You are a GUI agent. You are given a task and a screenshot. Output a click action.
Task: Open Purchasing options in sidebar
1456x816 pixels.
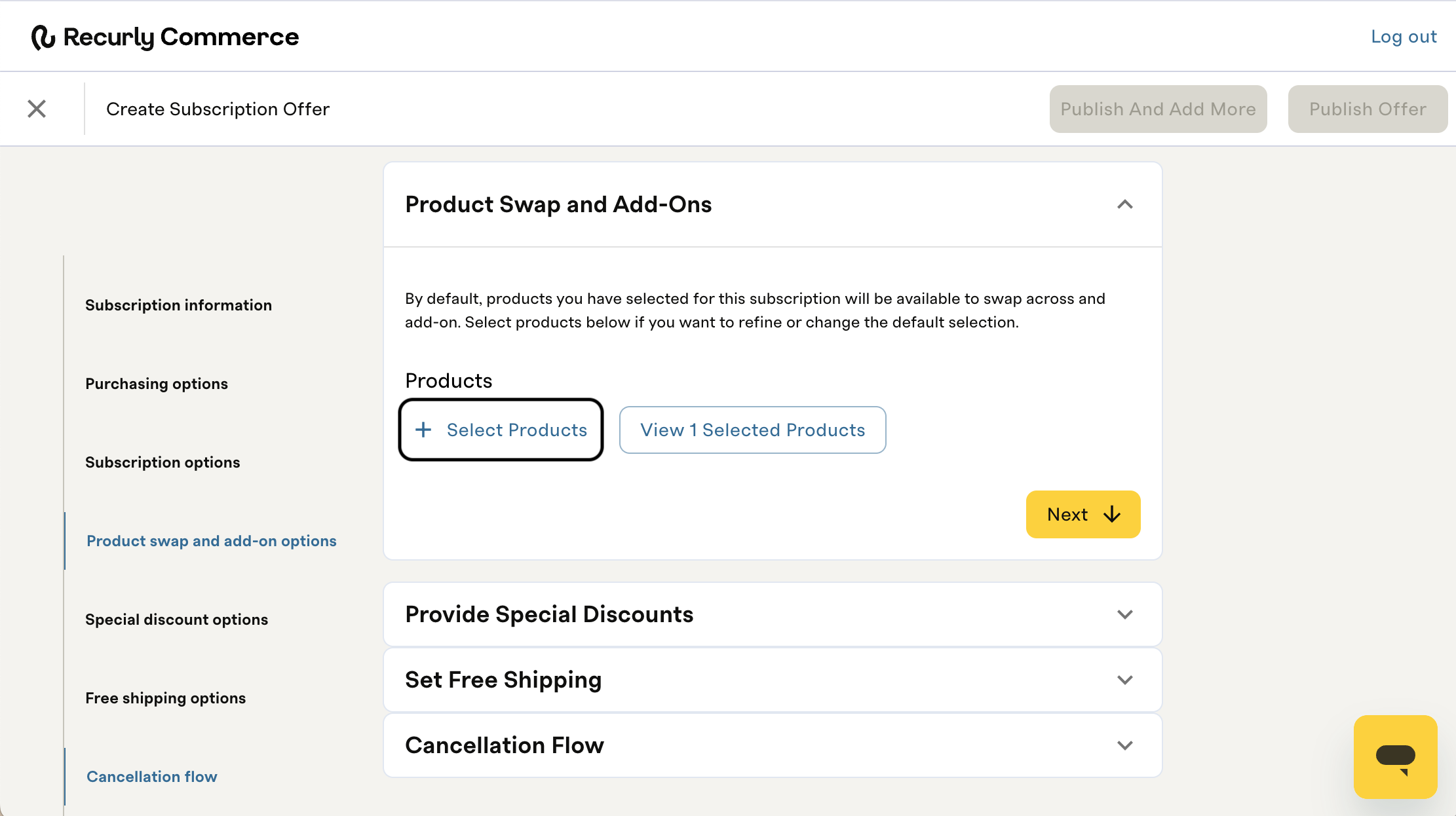coord(157,384)
